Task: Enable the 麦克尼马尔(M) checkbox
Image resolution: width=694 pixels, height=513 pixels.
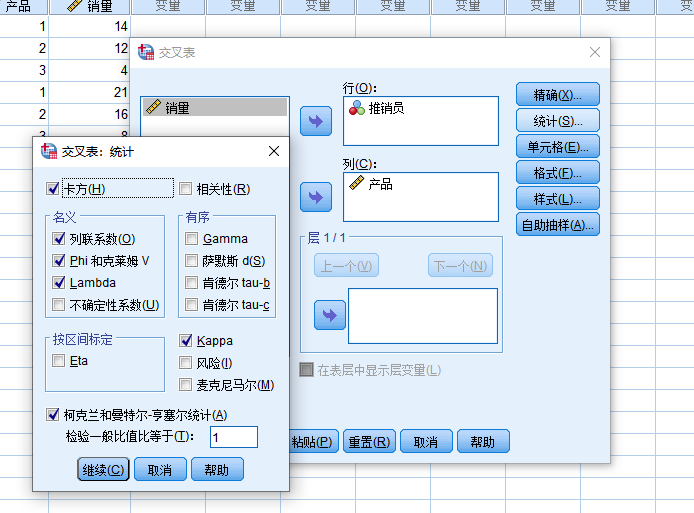Action: 185,385
